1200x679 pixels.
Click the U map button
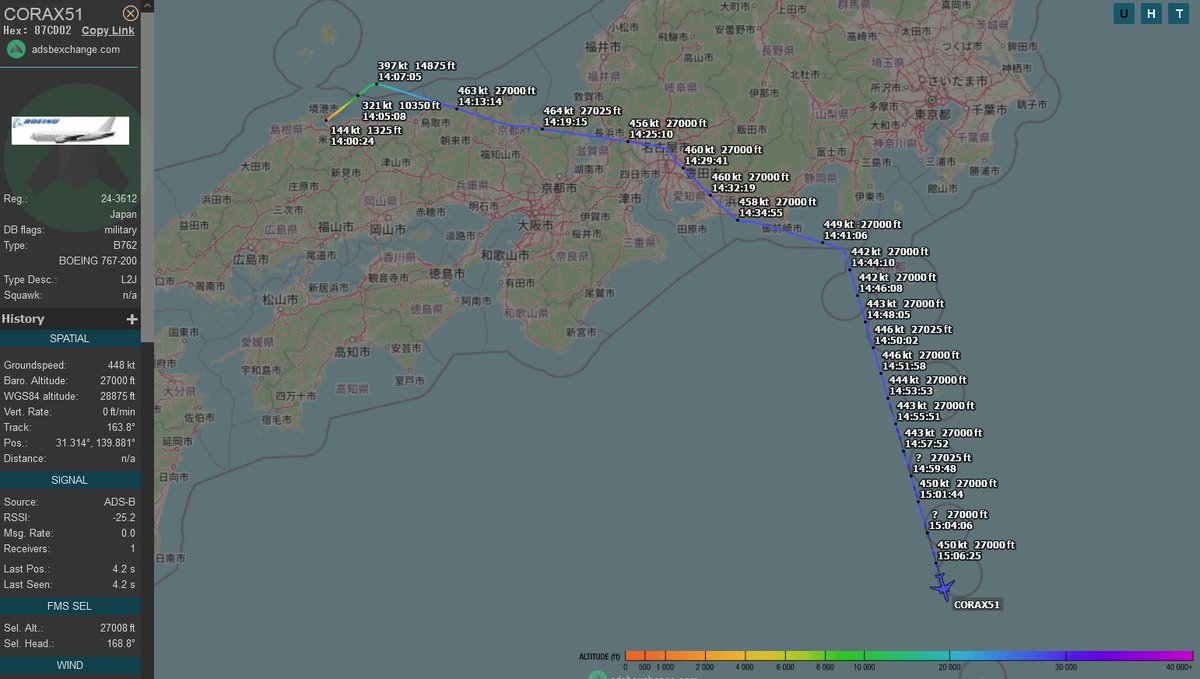[1124, 13]
